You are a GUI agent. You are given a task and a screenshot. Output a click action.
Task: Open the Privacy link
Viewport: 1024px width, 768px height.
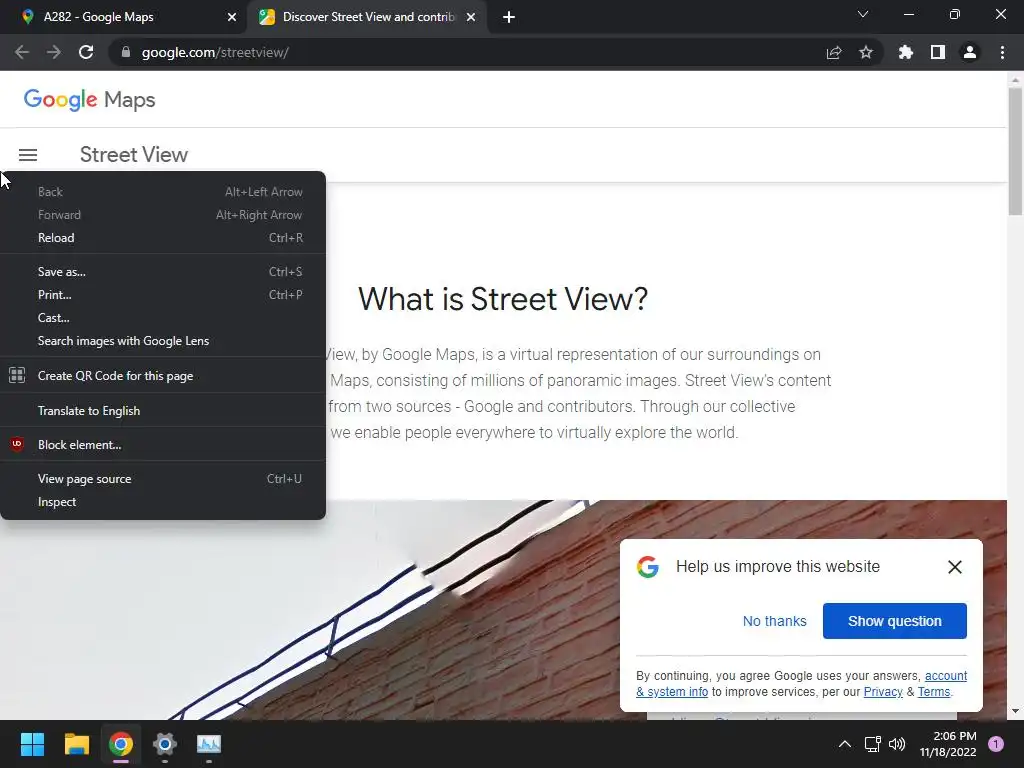click(x=883, y=692)
